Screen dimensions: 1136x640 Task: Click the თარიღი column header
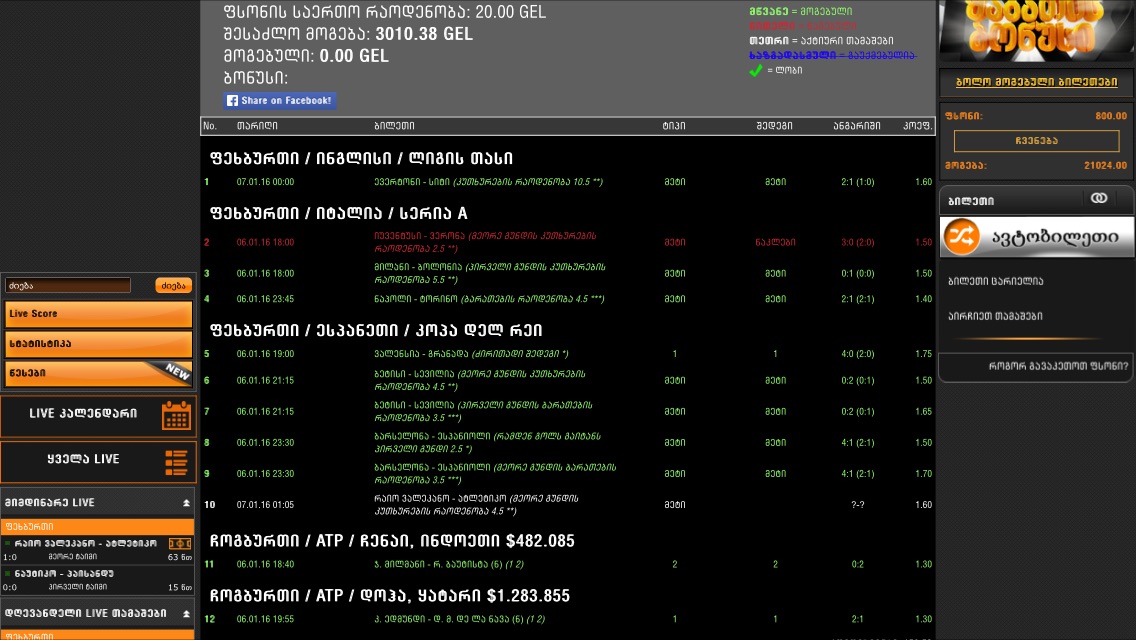256,126
